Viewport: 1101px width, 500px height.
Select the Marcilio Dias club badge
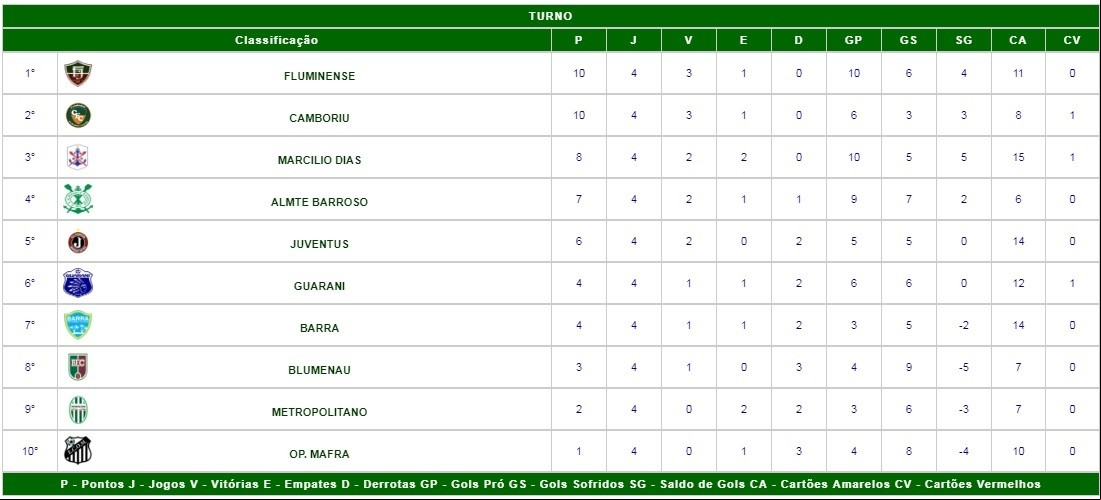(x=78, y=157)
